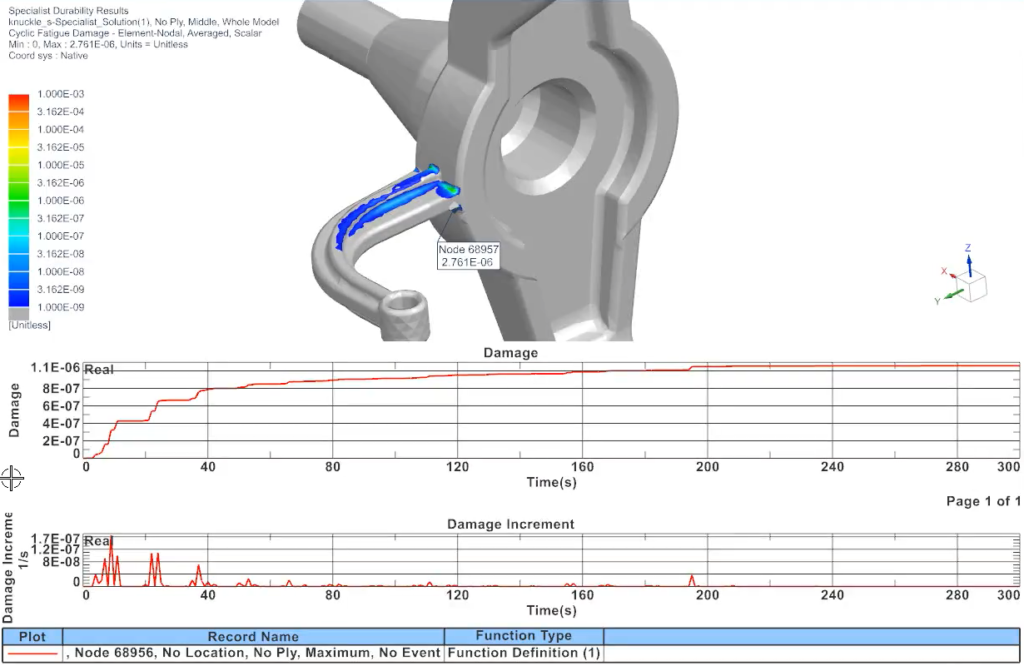The height and width of the screenshot is (666, 1024).
Task: Select the Function Definition (1) cell
Action: click(523, 654)
